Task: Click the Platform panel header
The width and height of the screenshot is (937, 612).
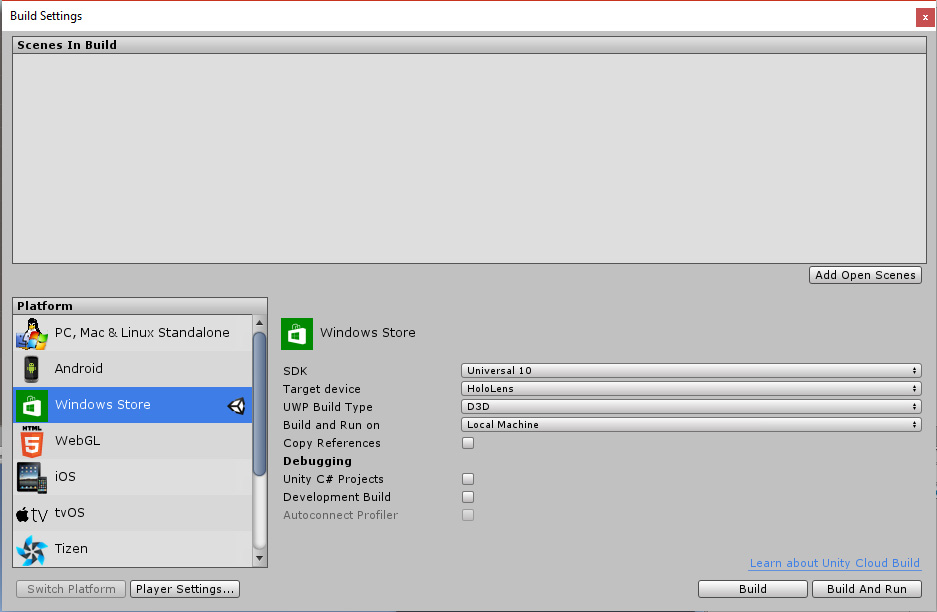Action: [140, 306]
